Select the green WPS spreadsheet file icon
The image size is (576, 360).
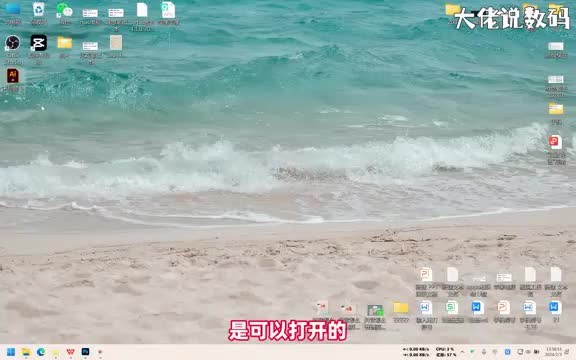click(451, 307)
